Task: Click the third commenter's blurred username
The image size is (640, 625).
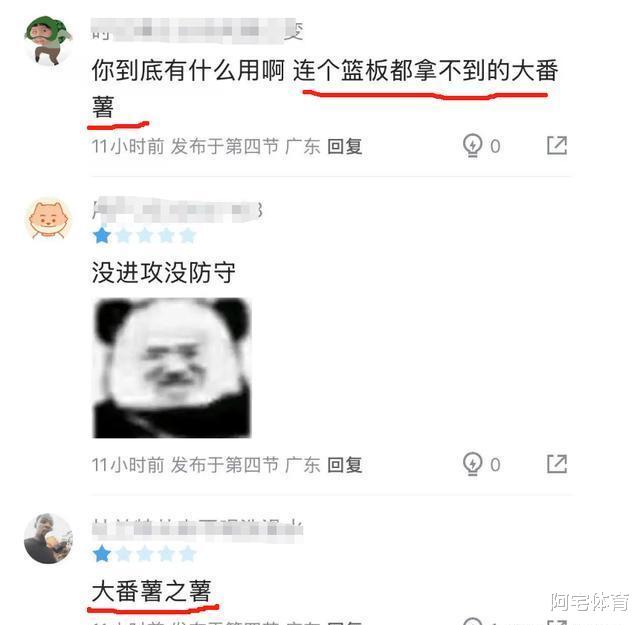Action: point(197,529)
